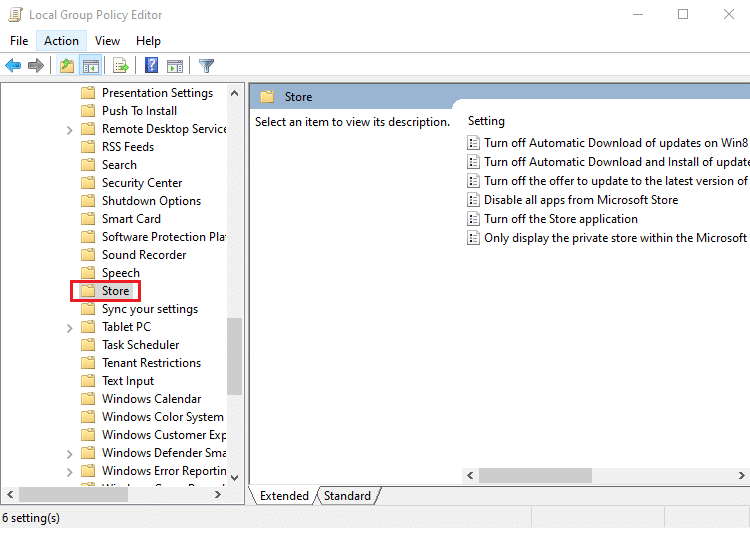Select Sync your settings folder
The width and height of the screenshot is (750, 534).
(x=150, y=309)
